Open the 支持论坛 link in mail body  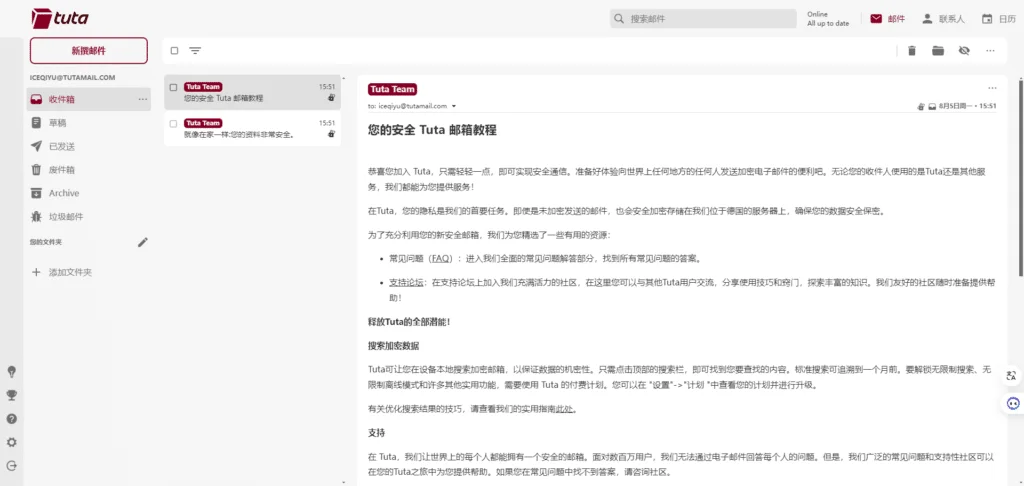click(406, 283)
